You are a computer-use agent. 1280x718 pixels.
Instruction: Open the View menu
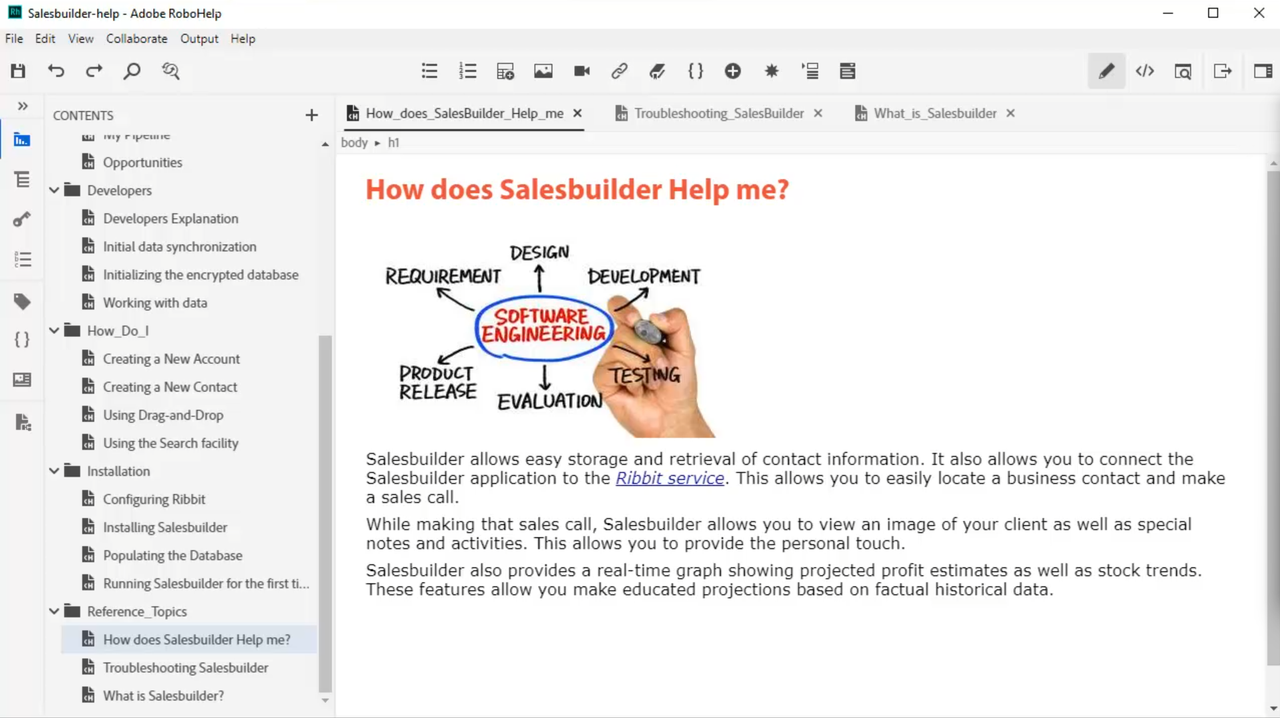[x=81, y=39]
